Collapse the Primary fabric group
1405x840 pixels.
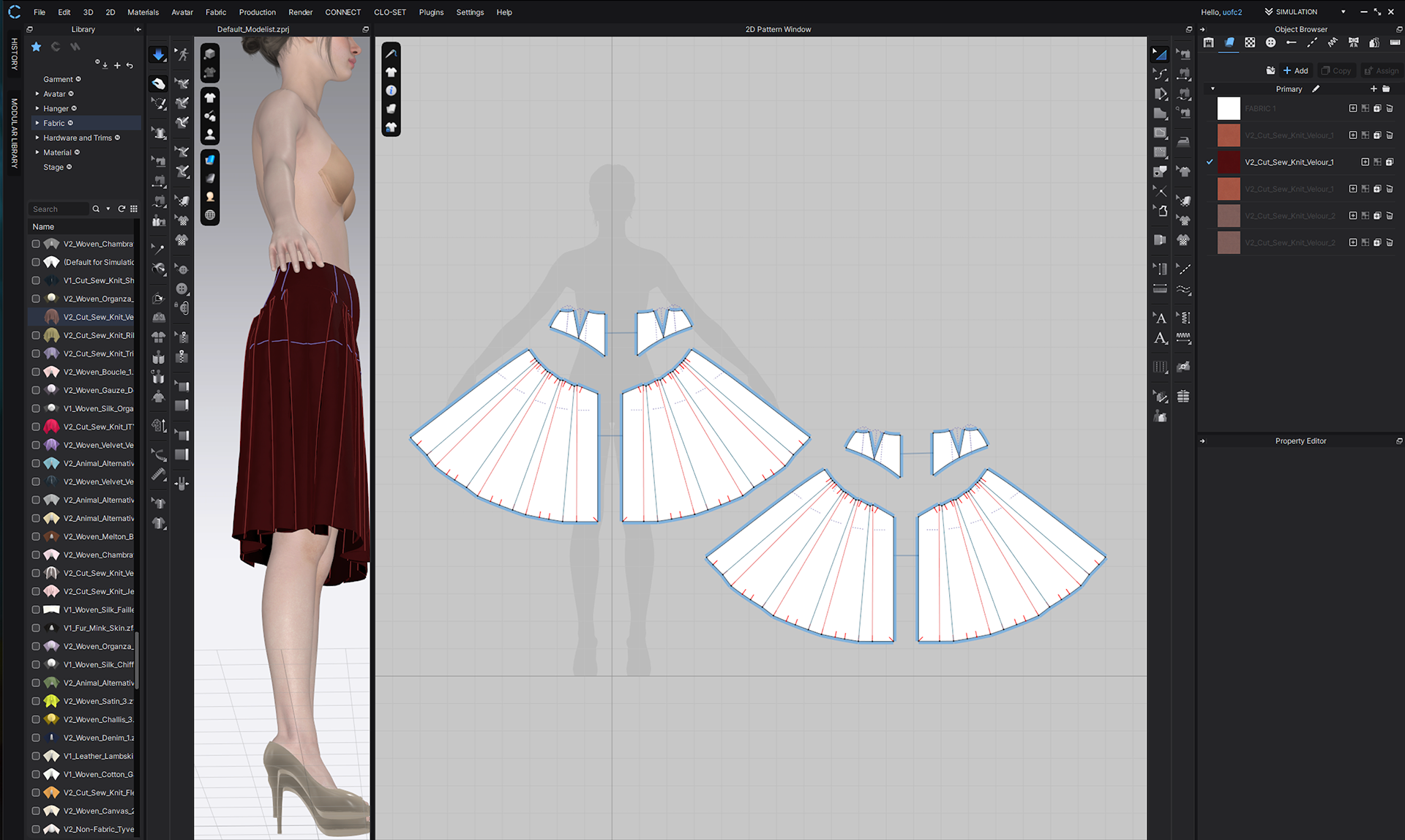tap(1213, 89)
